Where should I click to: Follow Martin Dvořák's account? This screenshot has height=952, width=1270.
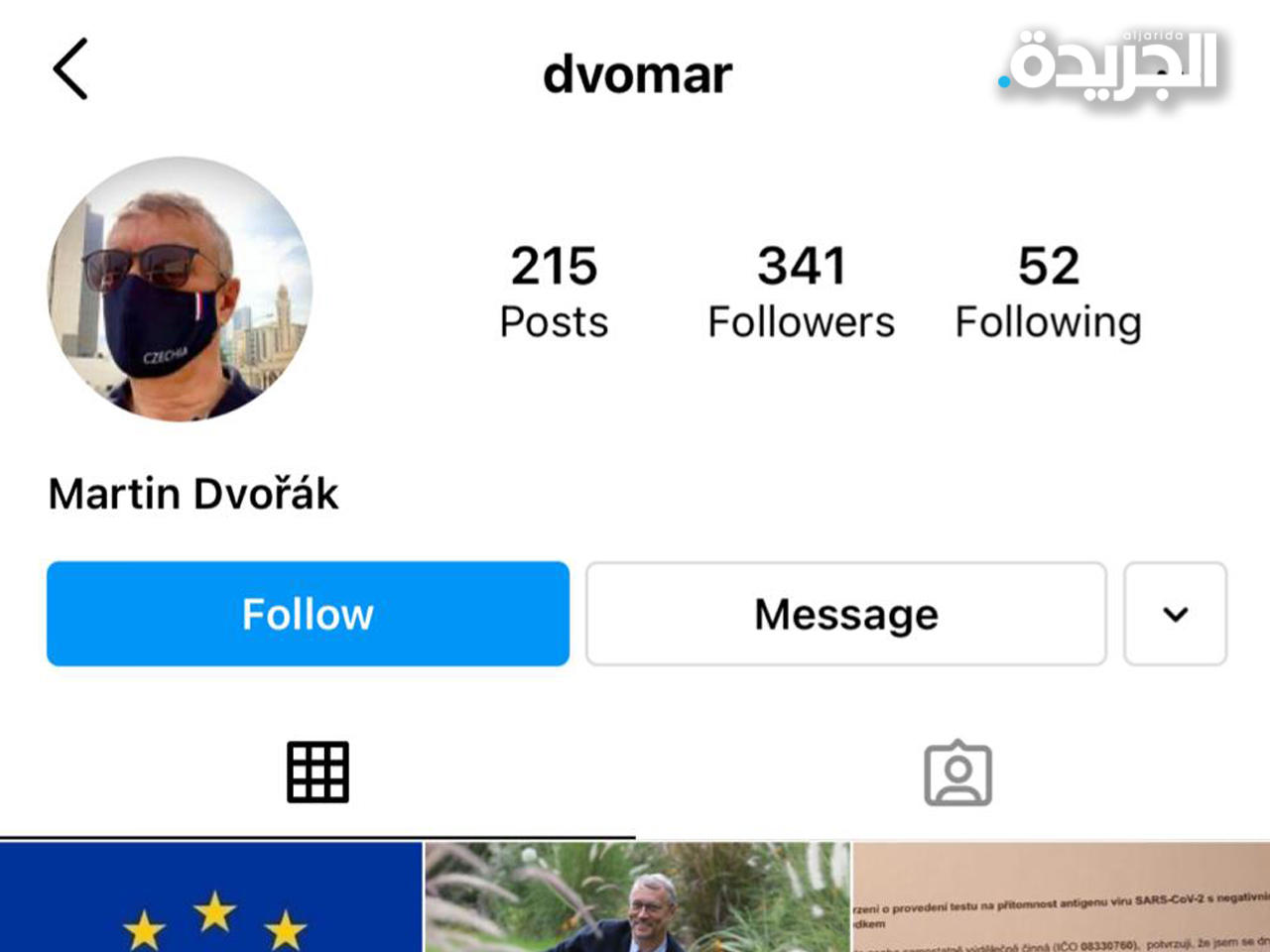pos(308,614)
